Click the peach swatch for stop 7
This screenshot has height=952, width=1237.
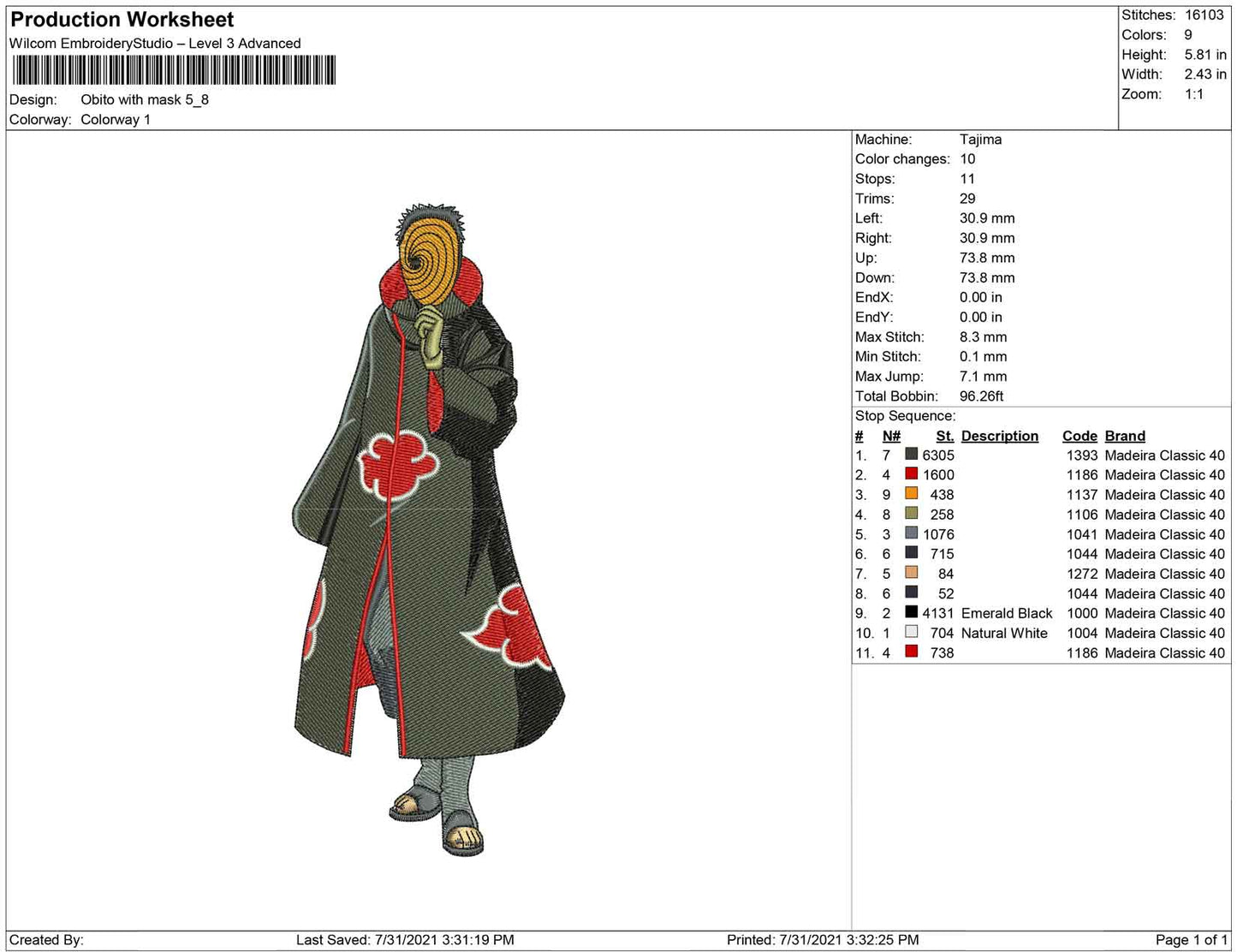click(x=911, y=573)
